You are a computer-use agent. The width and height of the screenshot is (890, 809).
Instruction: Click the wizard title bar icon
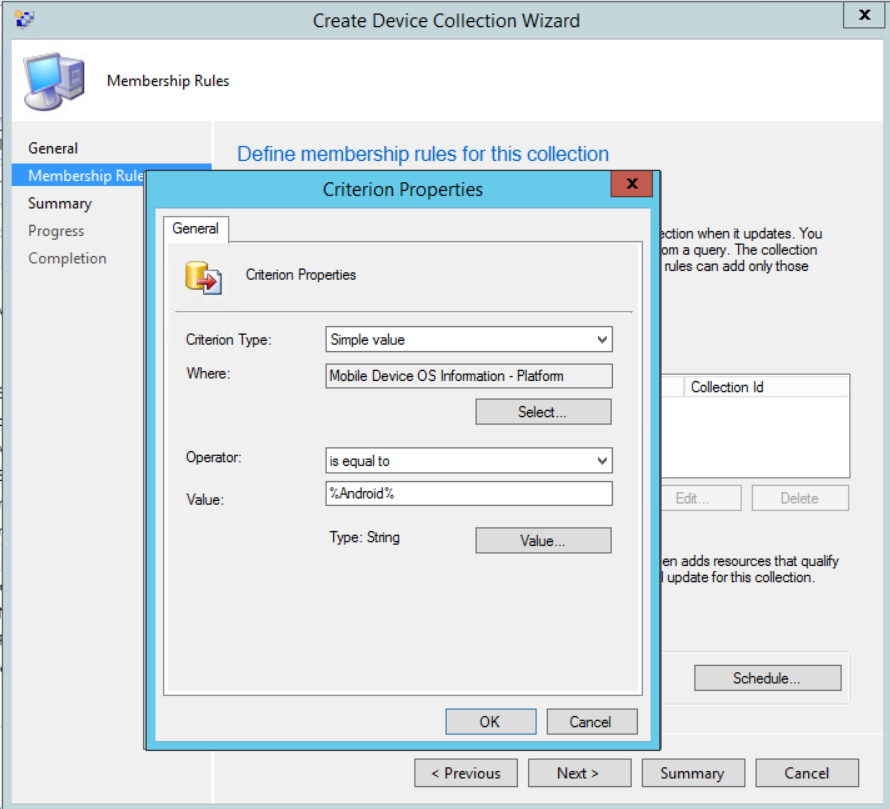point(26,19)
